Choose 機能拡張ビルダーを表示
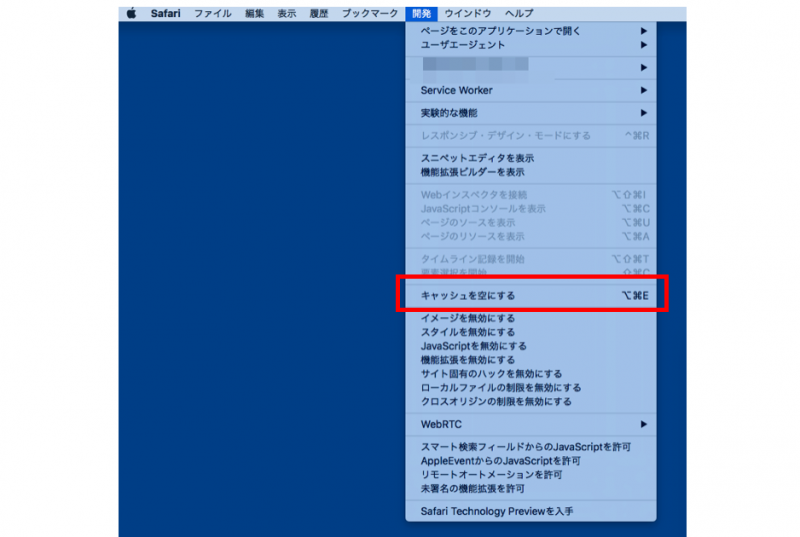Image resolution: width=800 pixels, height=537 pixels. [x=472, y=172]
